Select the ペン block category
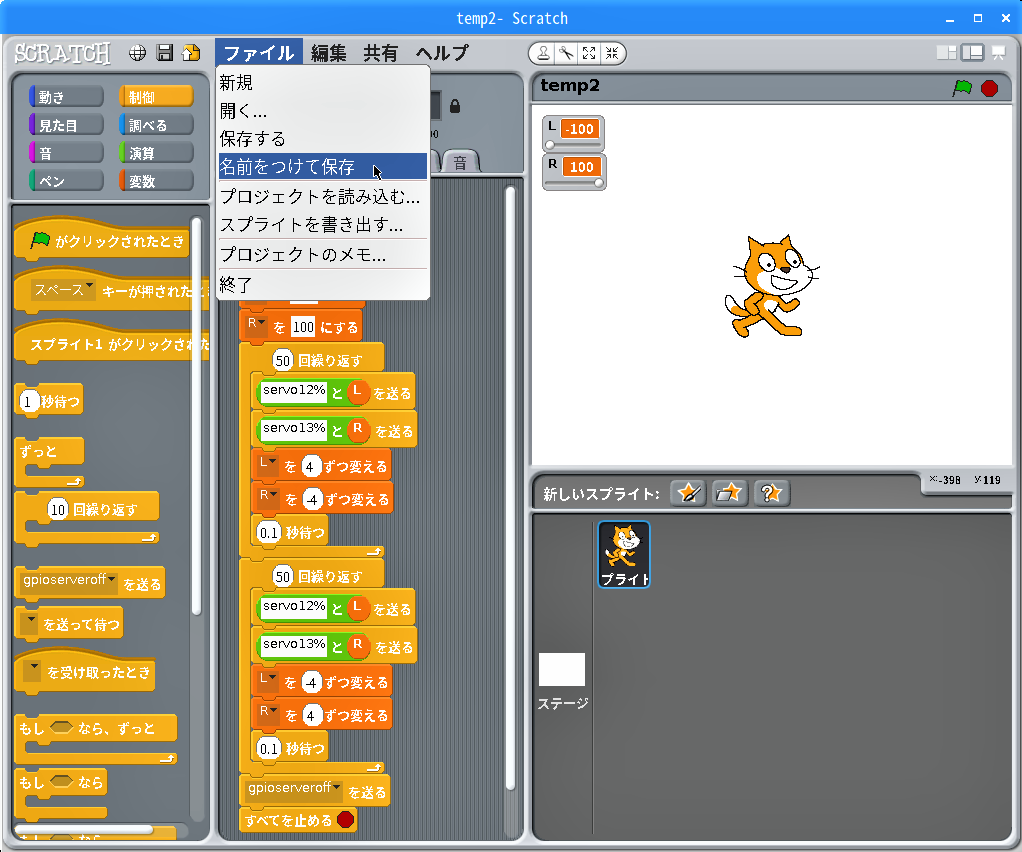This screenshot has width=1022, height=852. click(x=66, y=181)
